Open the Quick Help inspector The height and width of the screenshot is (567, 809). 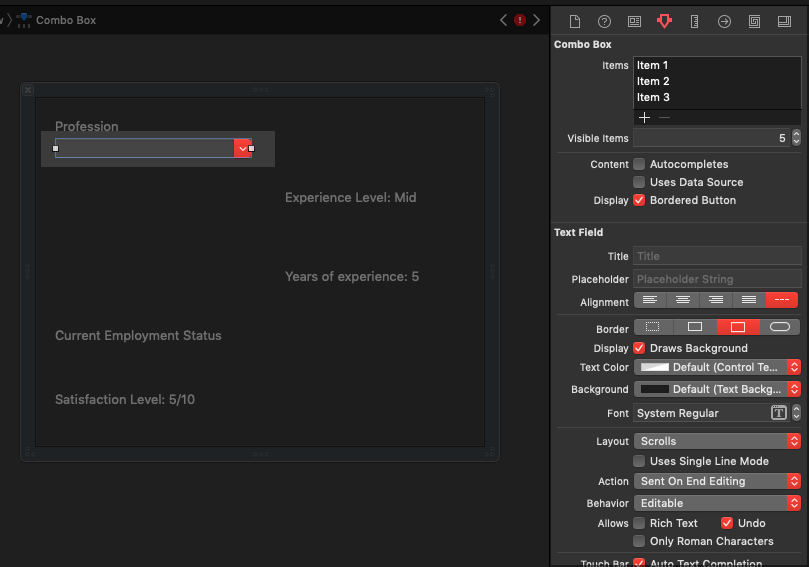pos(604,21)
